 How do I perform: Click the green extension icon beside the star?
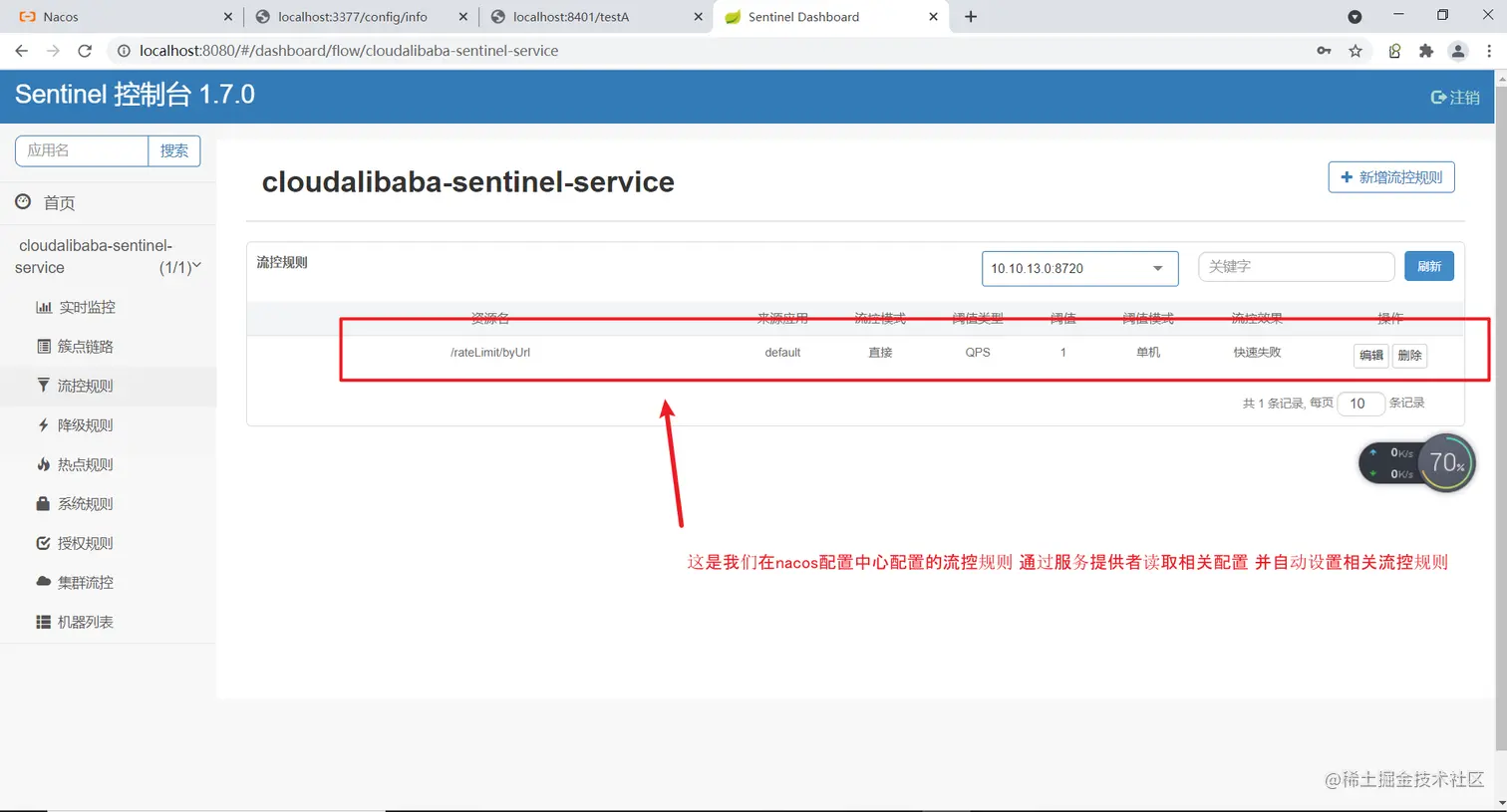1394,51
